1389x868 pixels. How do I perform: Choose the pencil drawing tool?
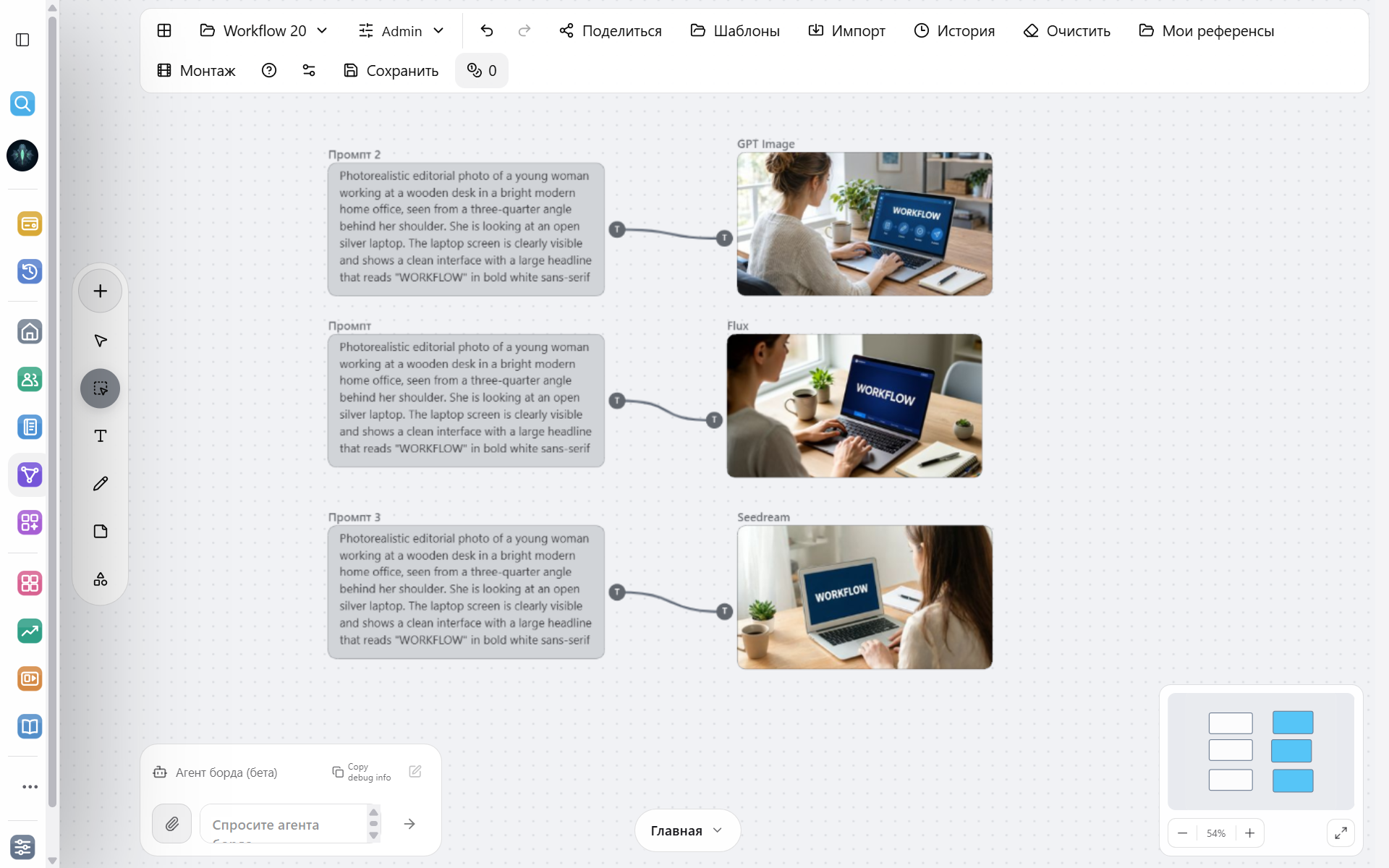pos(100,483)
